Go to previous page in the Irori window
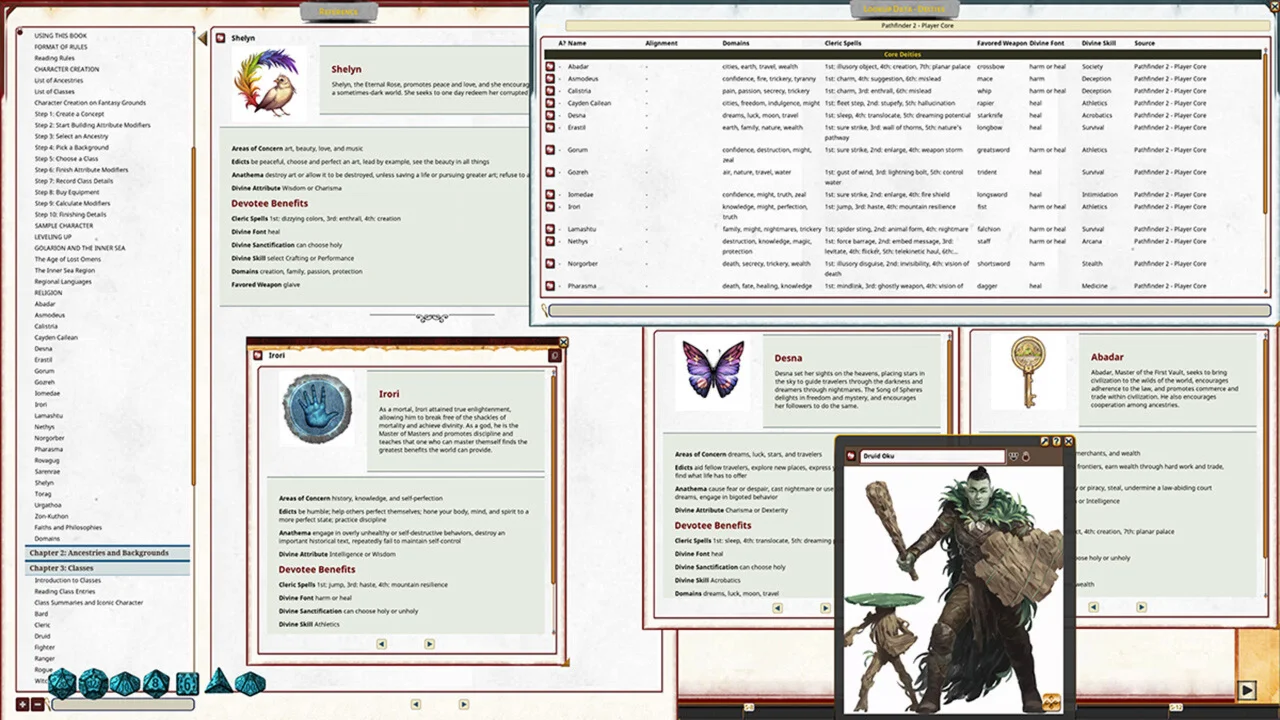 381,644
